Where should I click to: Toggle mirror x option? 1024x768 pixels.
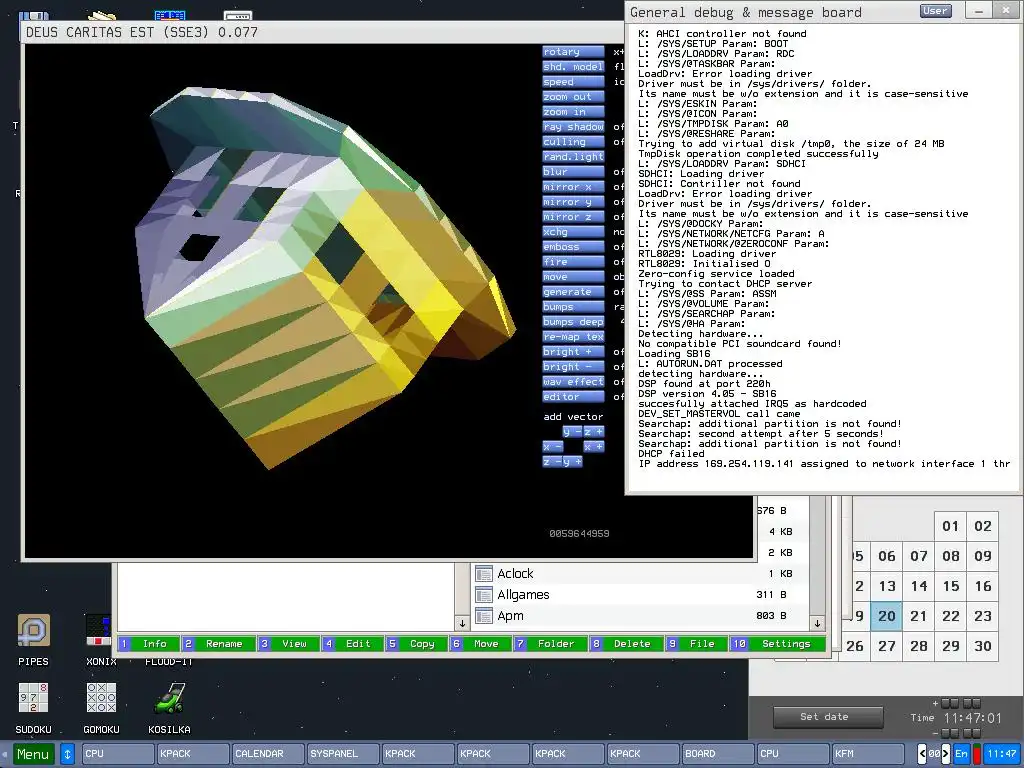(573, 187)
